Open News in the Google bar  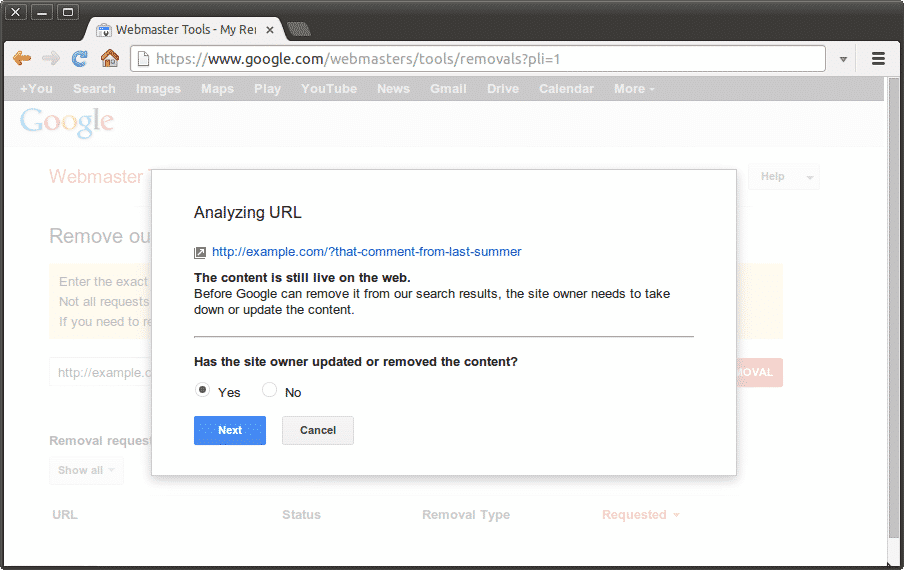393,89
